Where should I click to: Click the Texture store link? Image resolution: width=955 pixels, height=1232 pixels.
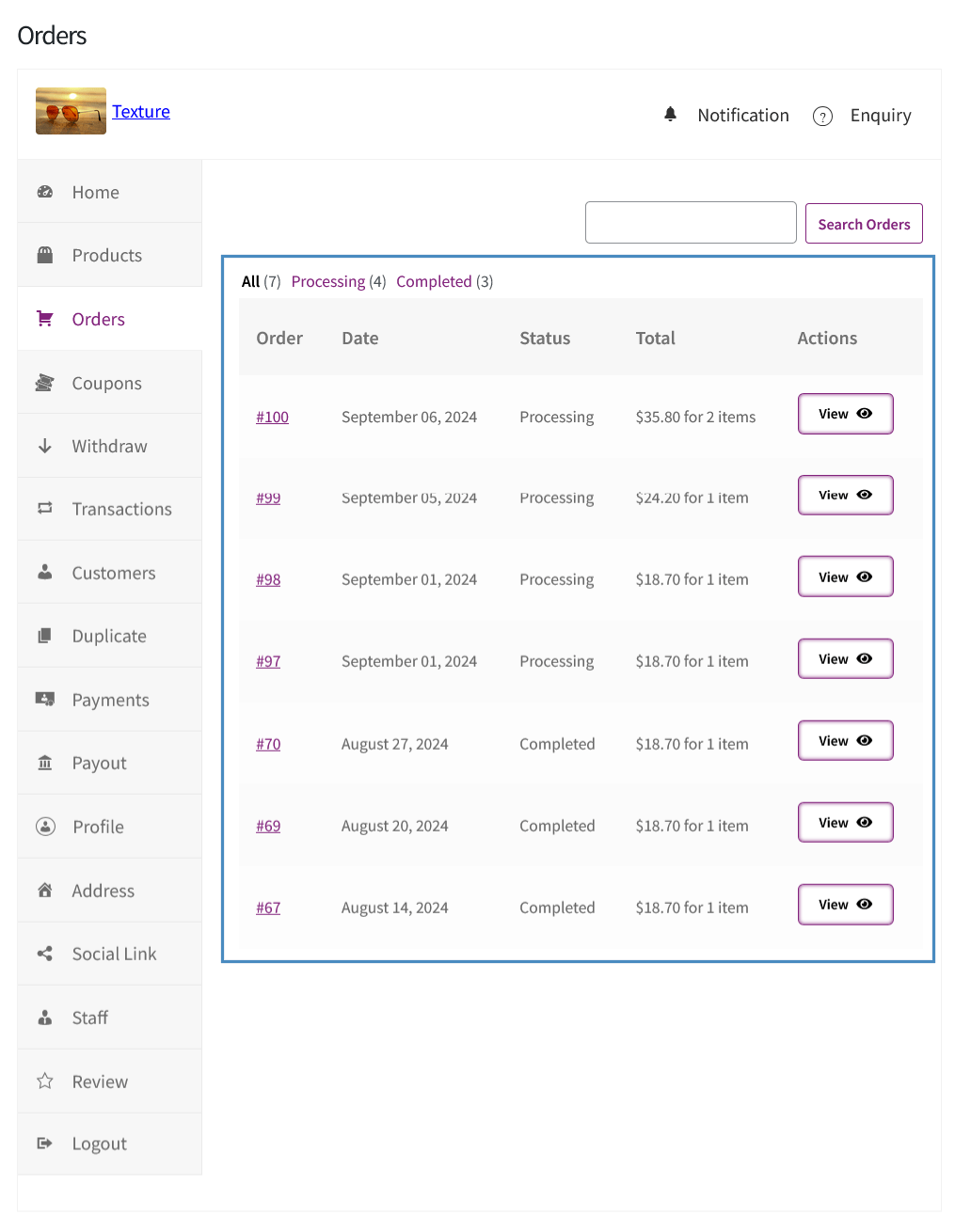(x=140, y=110)
